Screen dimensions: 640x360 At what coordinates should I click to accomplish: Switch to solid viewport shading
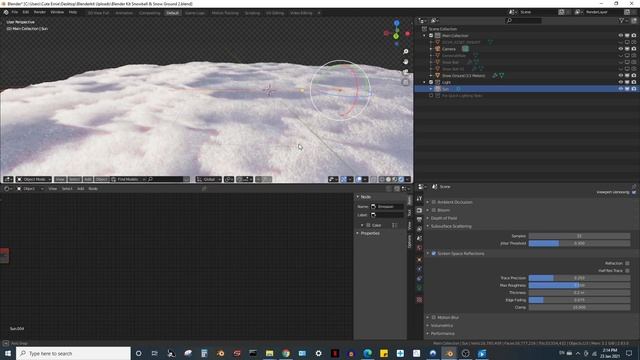click(x=388, y=179)
